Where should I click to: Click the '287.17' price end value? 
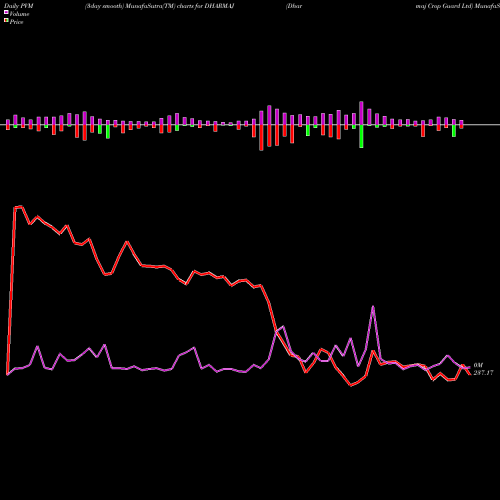[483, 373]
